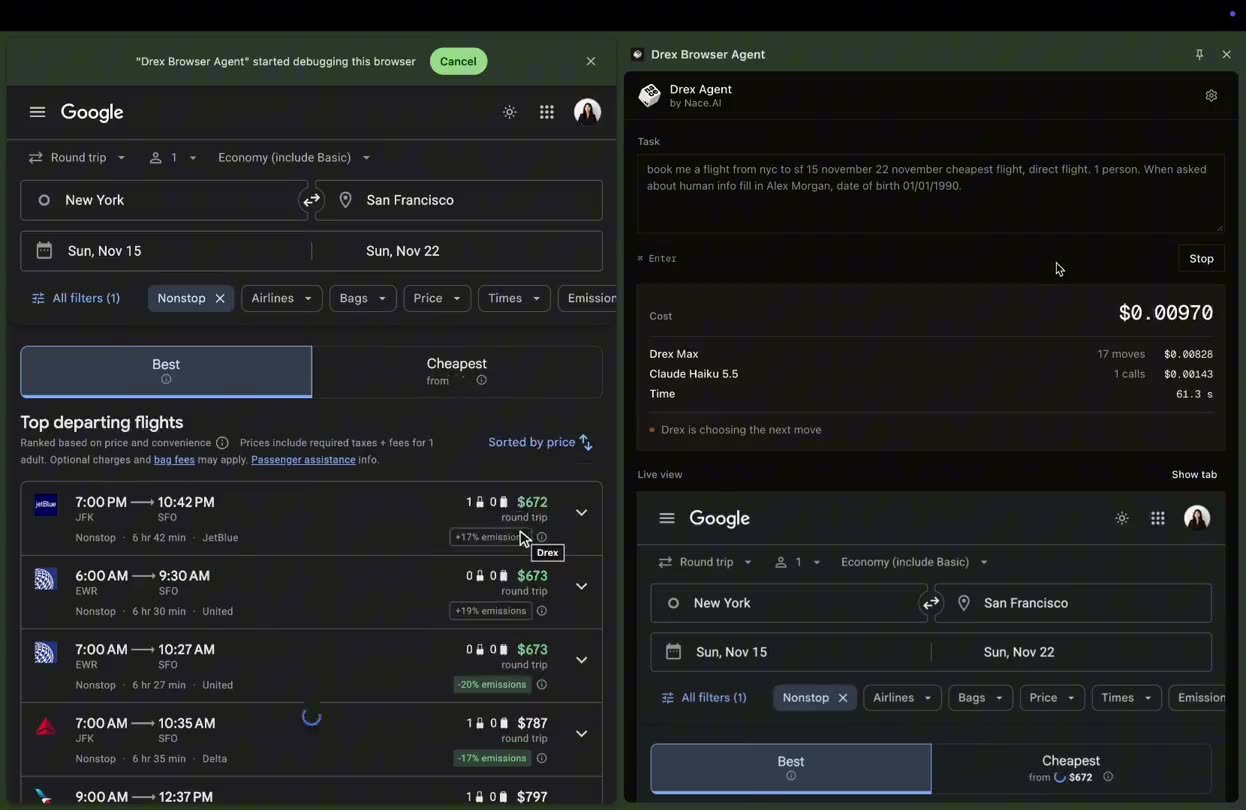Open Bags dropdown in Live view
This screenshot has width=1246, height=810.
coord(981,698)
